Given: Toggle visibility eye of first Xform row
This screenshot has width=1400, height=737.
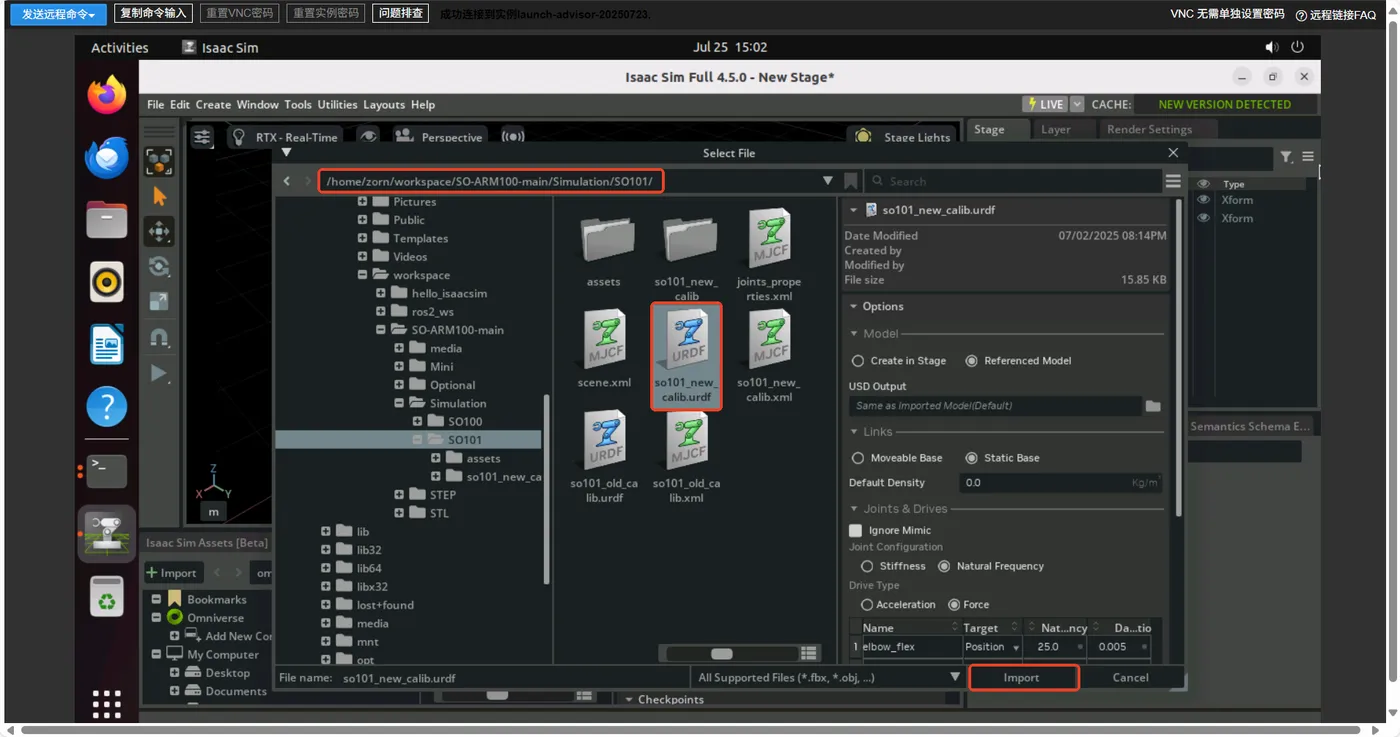Looking at the screenshot, I should click(1203, 200).
